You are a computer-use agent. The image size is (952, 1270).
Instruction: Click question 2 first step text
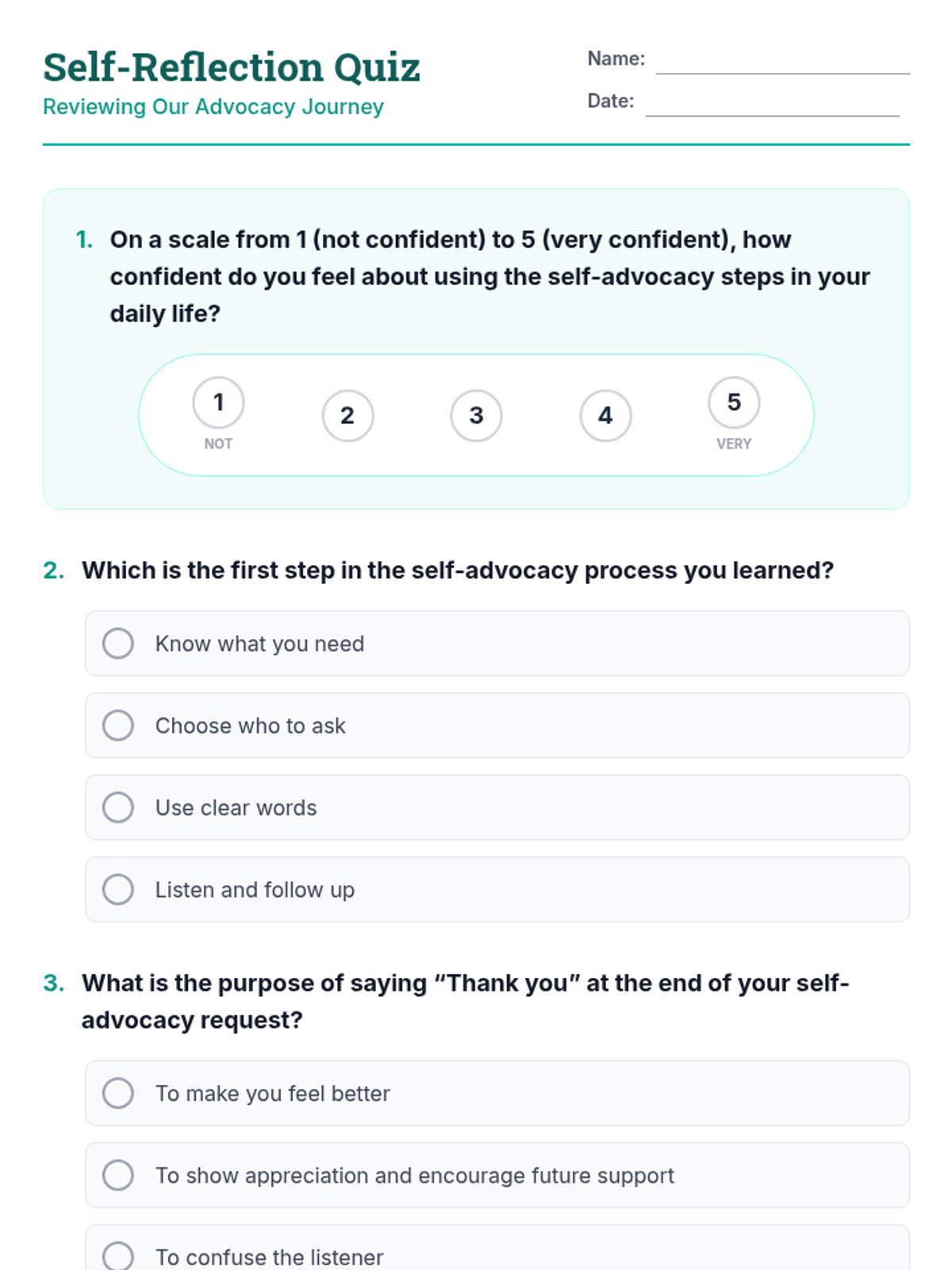pos(458,571)
